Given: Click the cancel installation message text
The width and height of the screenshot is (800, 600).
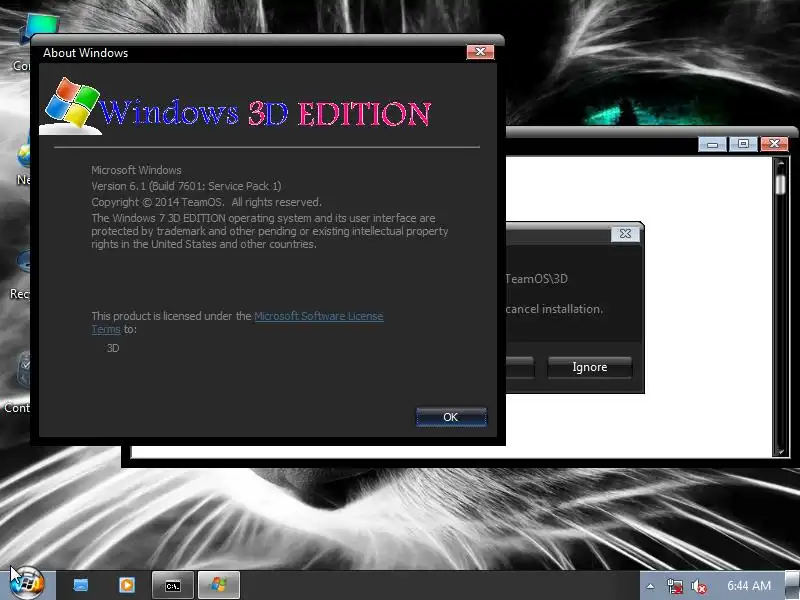Looking at the screenshot, I should pyautogui.click(x=554, y=309).
